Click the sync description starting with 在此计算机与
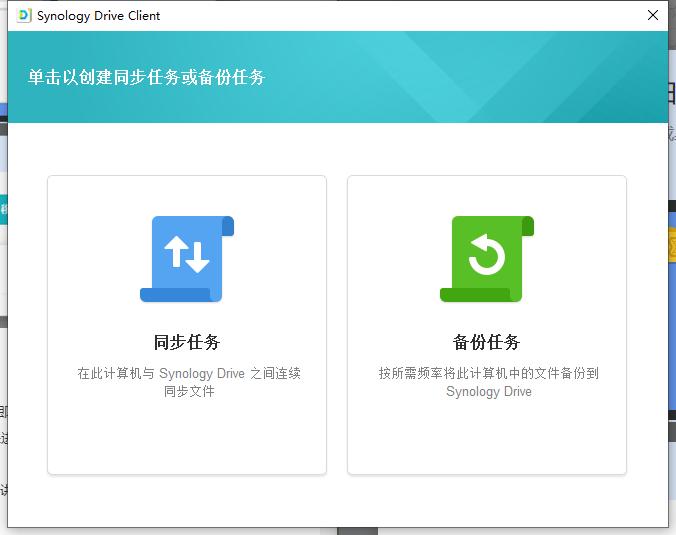The width and height of the screenshot is (676, 535). (x=189, y=382)
